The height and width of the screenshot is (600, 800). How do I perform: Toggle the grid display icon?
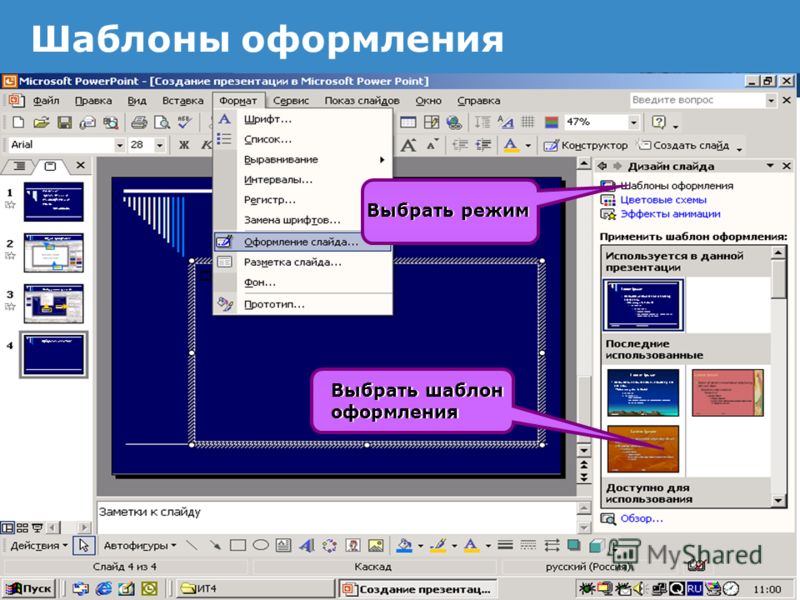click(x=528, y=122)
